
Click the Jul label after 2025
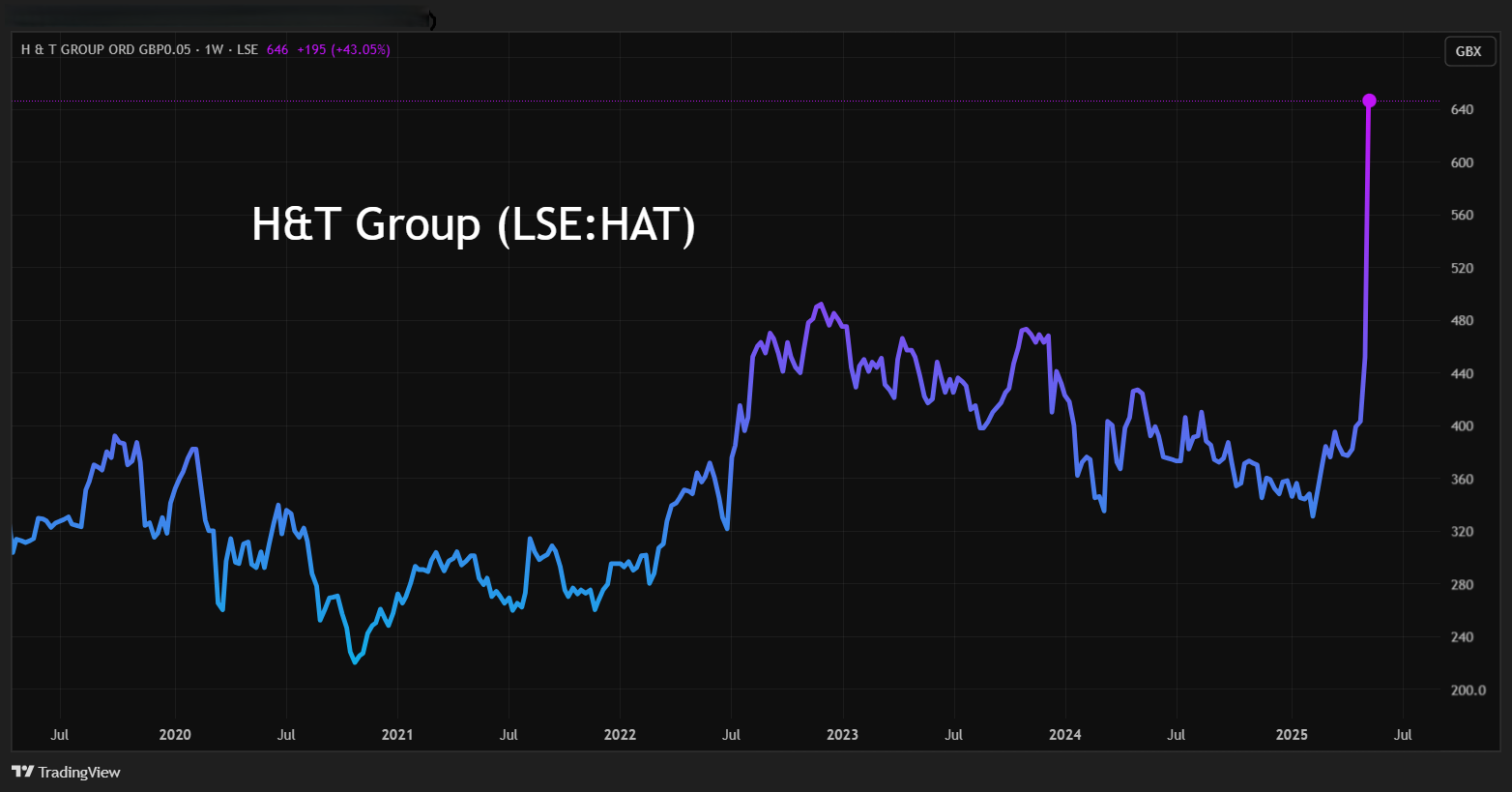(x=1403, y=734)
